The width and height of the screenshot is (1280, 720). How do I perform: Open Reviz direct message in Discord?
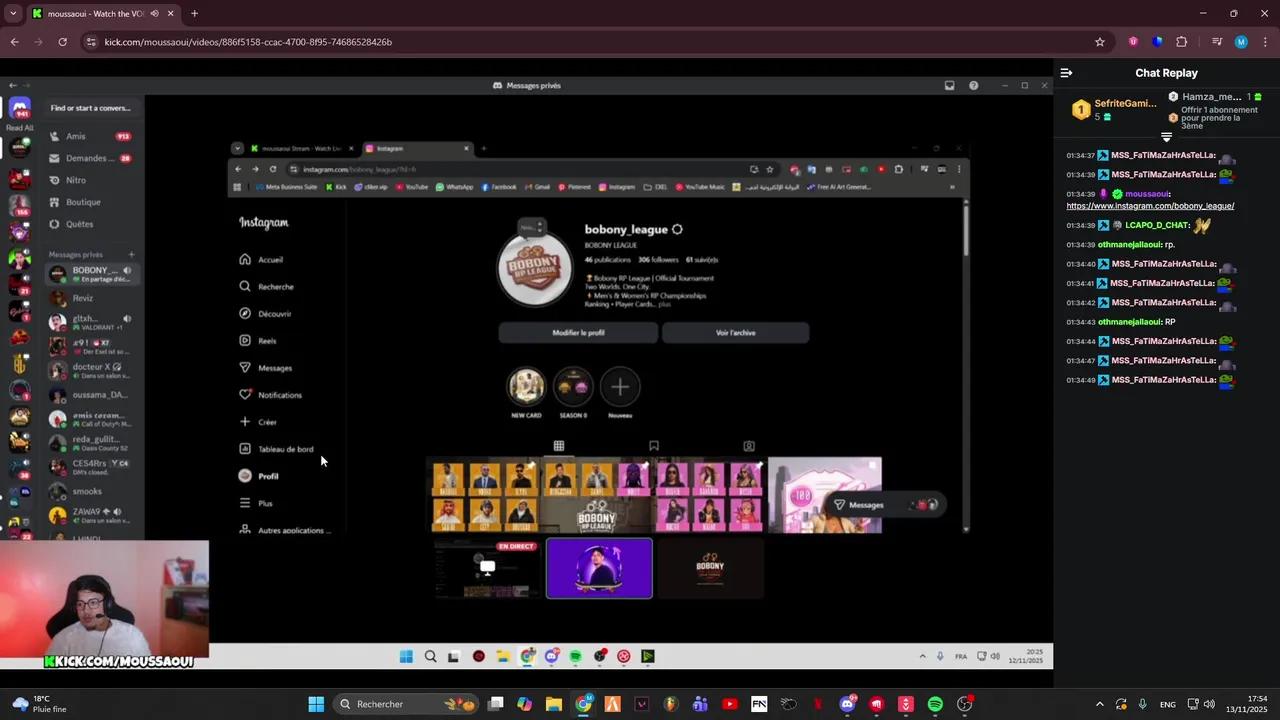click(92, 298)
